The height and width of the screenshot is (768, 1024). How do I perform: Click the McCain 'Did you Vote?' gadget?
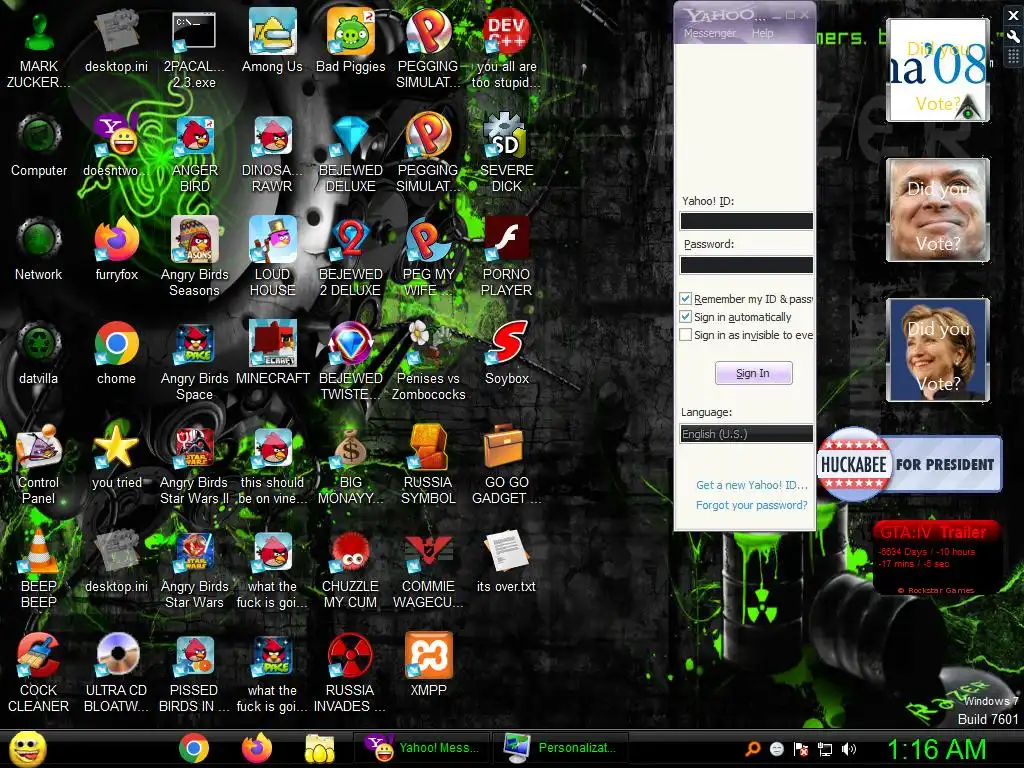938,210
